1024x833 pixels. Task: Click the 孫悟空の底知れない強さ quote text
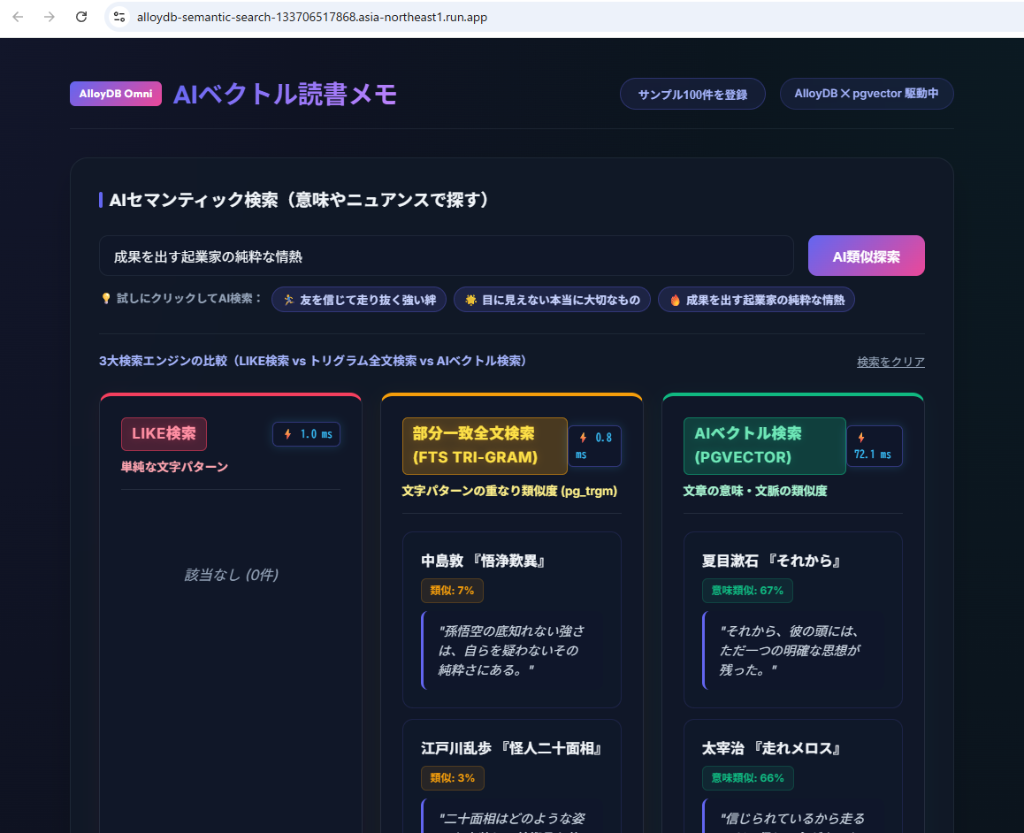[x=511, y=650]
